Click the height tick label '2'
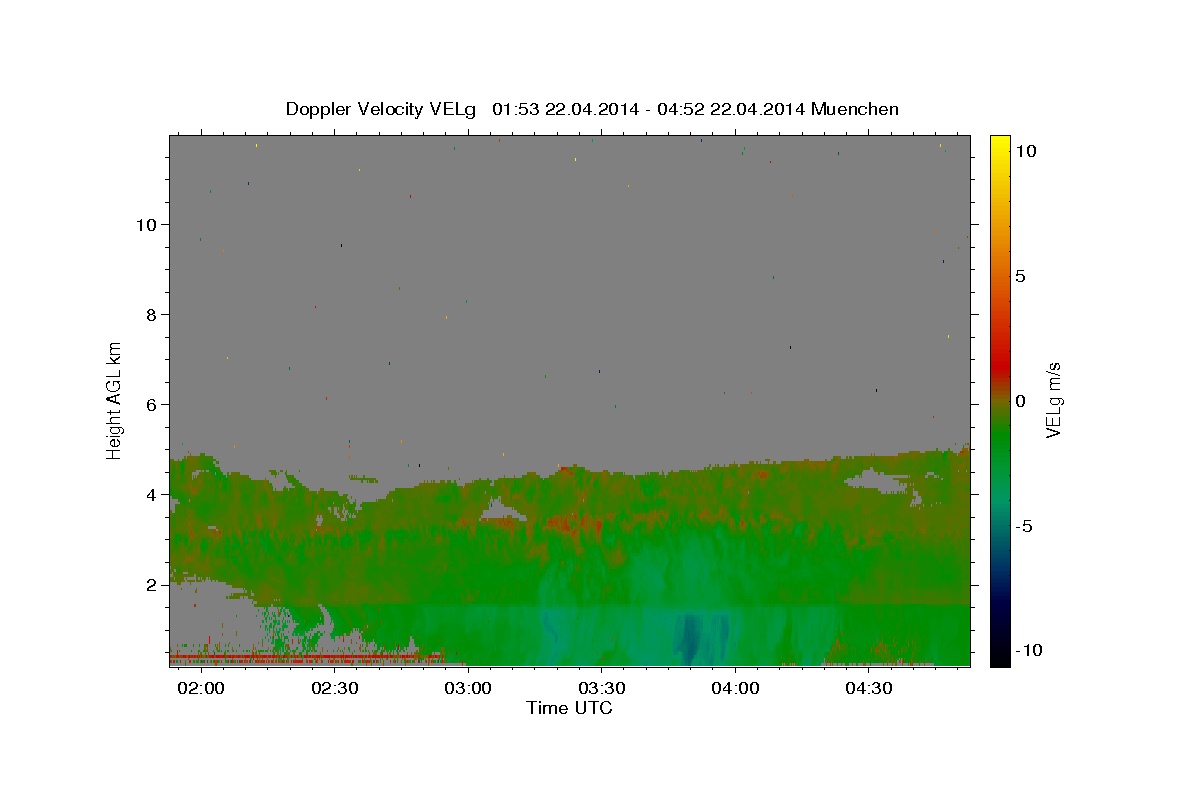Image resolution: width=1200 pixels, height=800 pixels. point(152,584)
